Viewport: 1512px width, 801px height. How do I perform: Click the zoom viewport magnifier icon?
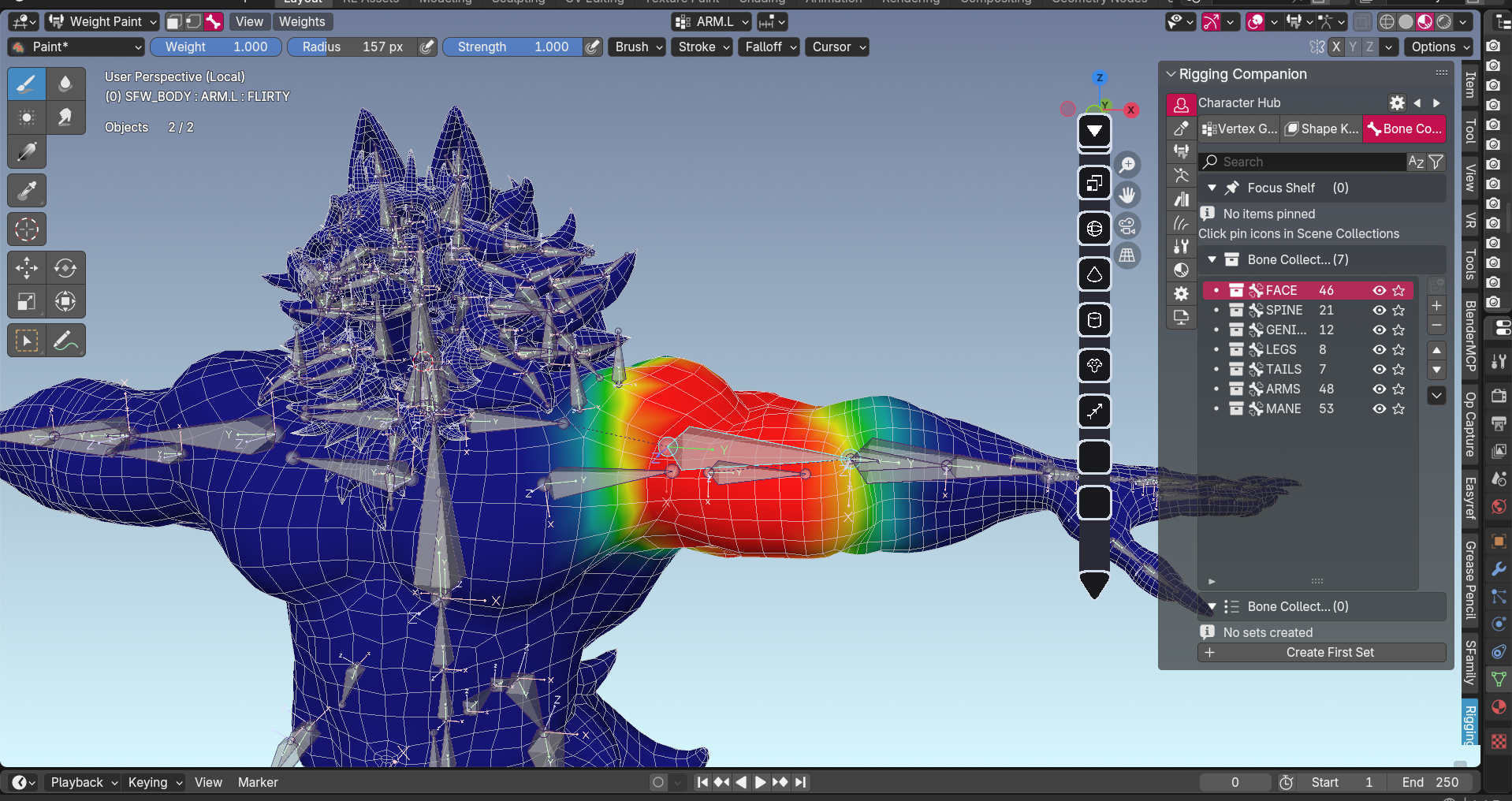tap(1128, 165)
